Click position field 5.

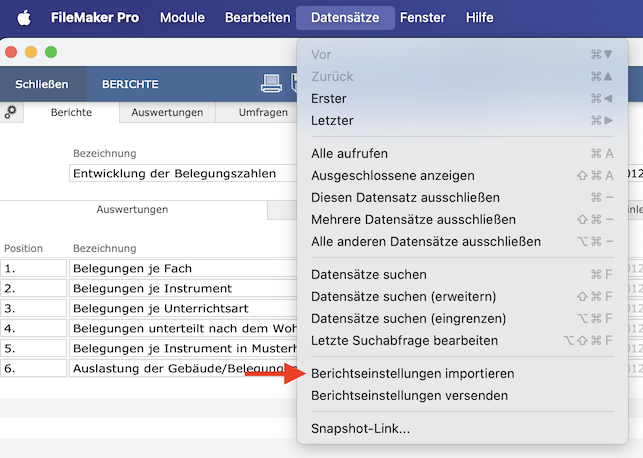tap(33, 349)
